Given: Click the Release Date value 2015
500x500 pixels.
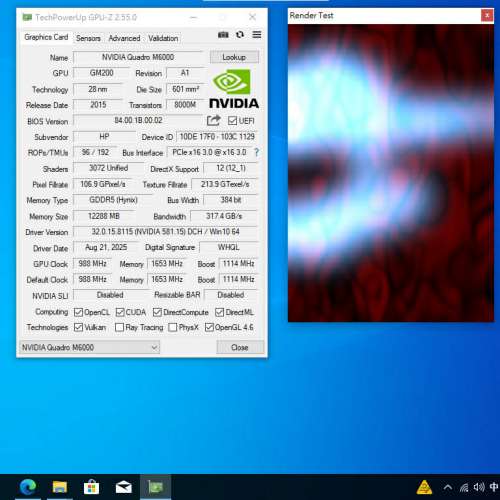Looking at the screenshot, I should (x=98, y=105).
